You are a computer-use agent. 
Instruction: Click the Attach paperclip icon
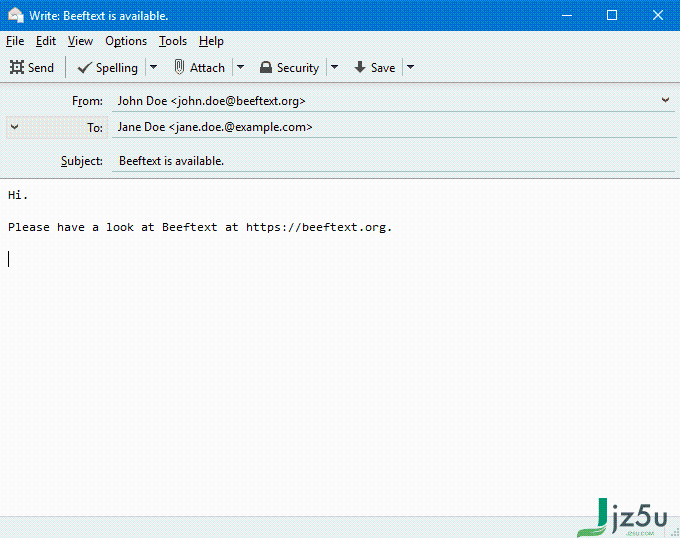(179, 67)
